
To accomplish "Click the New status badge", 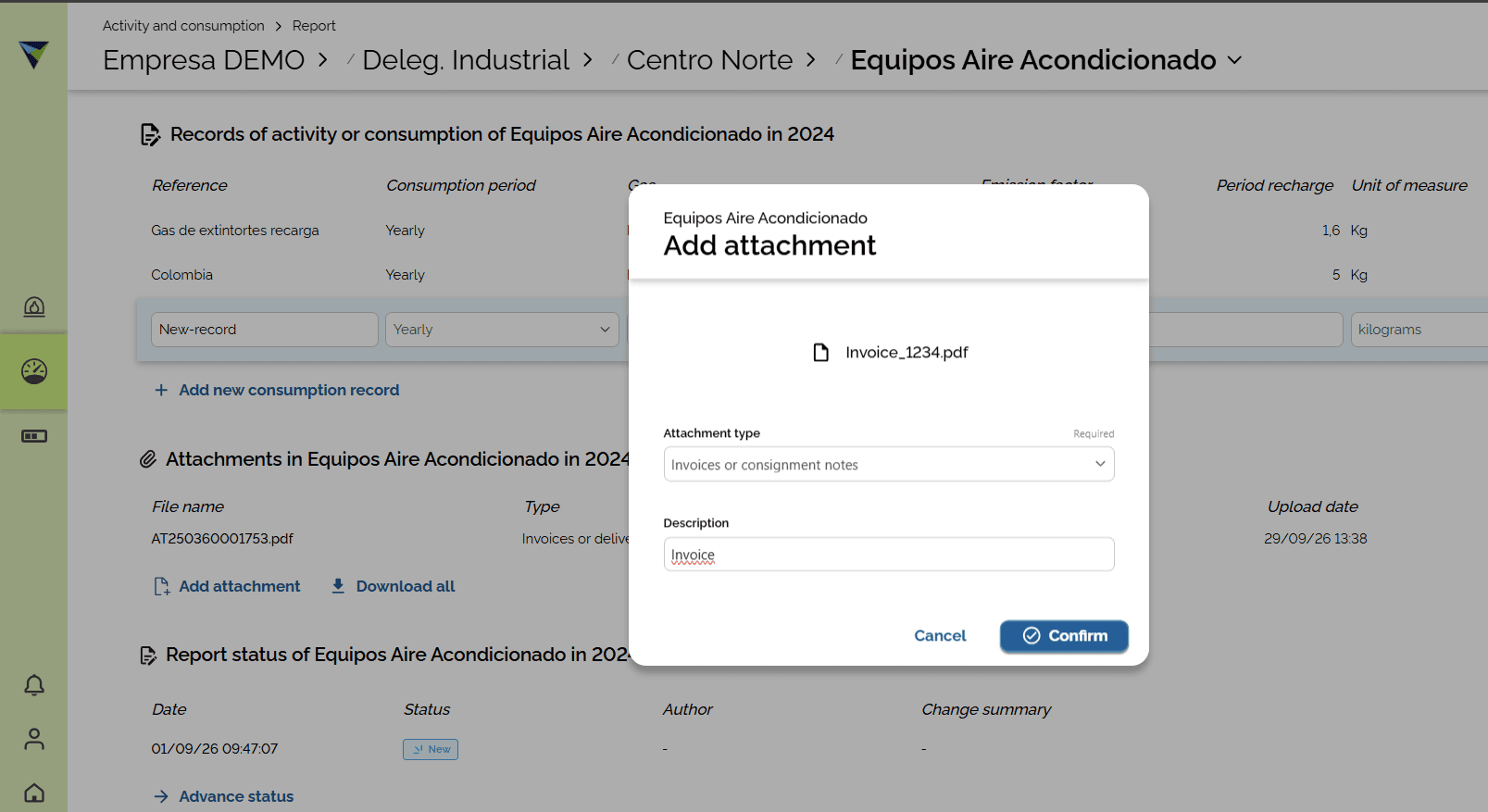I will [431, 749].
